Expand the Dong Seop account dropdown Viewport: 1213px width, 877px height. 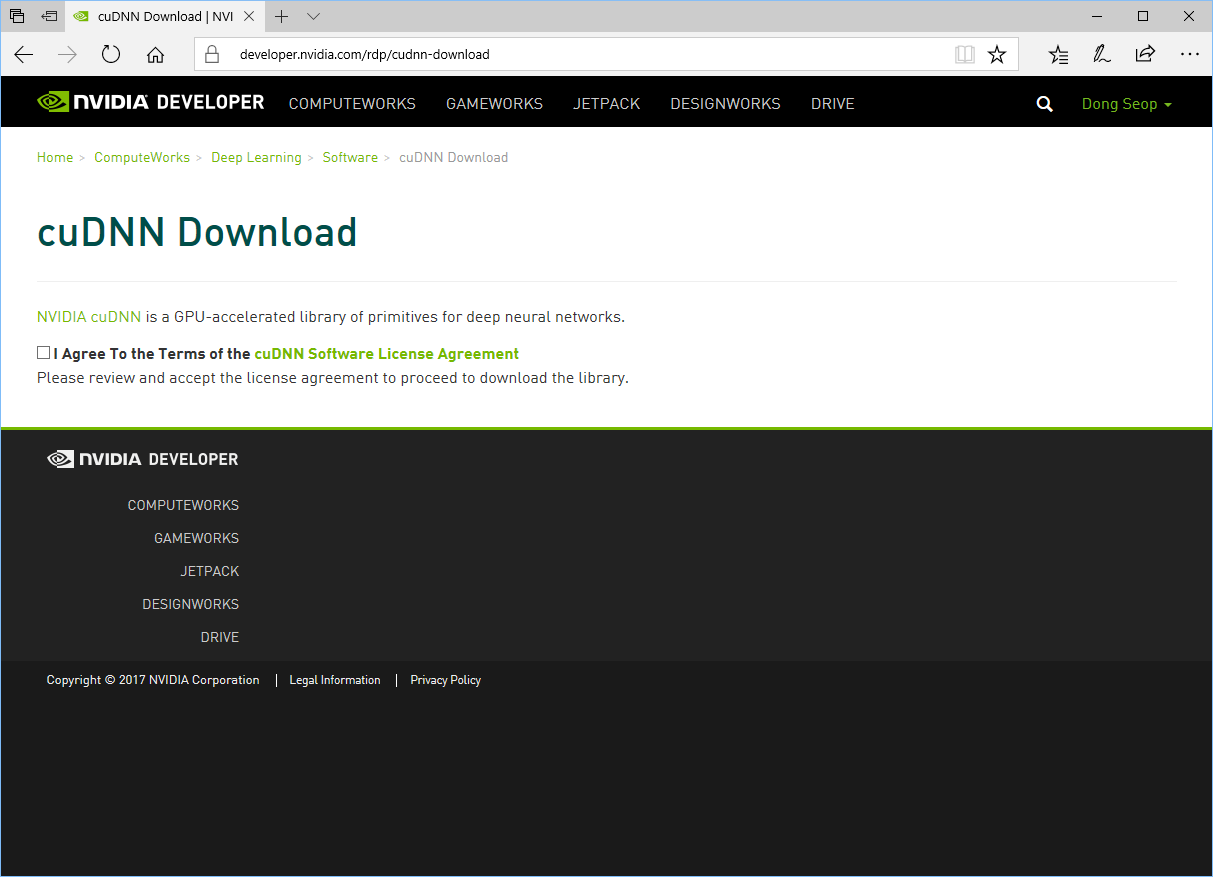[1126, 104]
